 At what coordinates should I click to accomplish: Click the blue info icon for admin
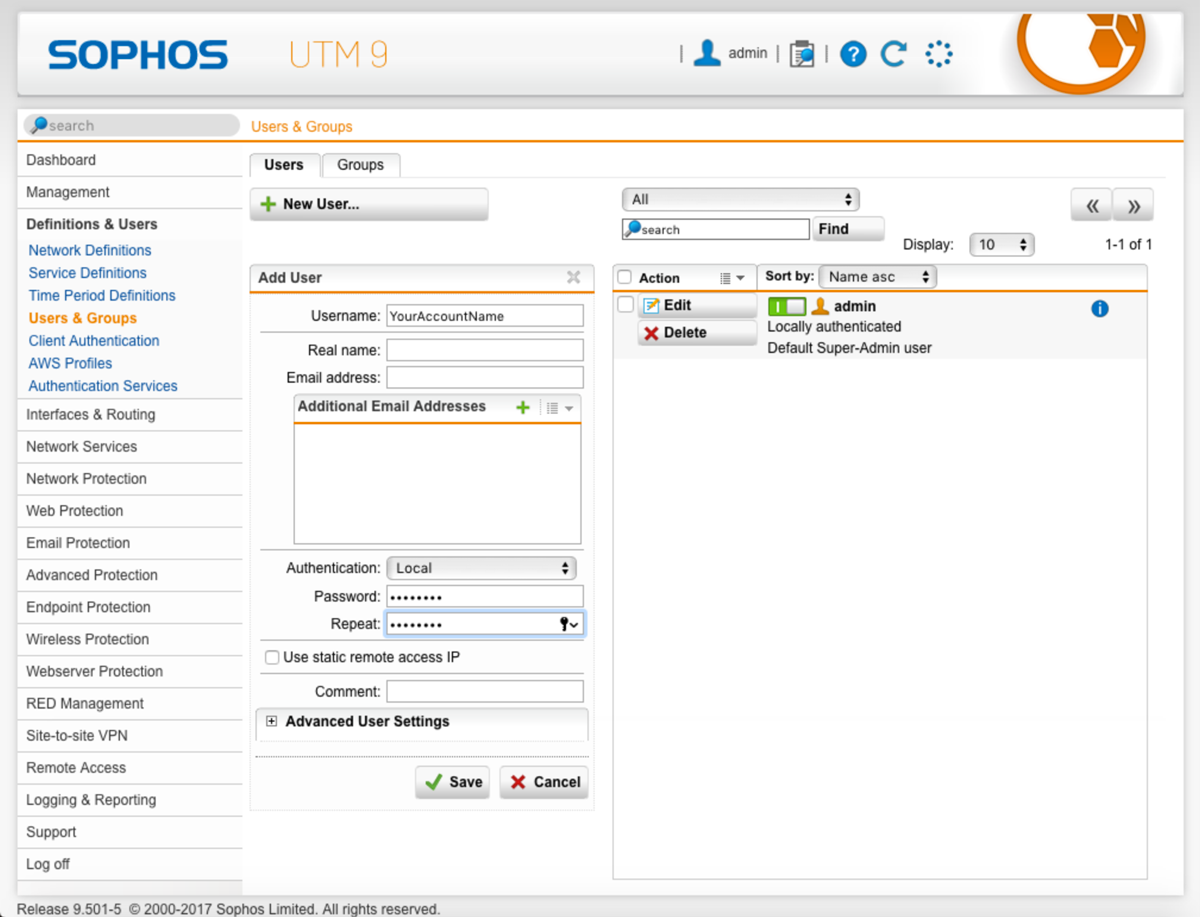click(x=1099, y=309)
